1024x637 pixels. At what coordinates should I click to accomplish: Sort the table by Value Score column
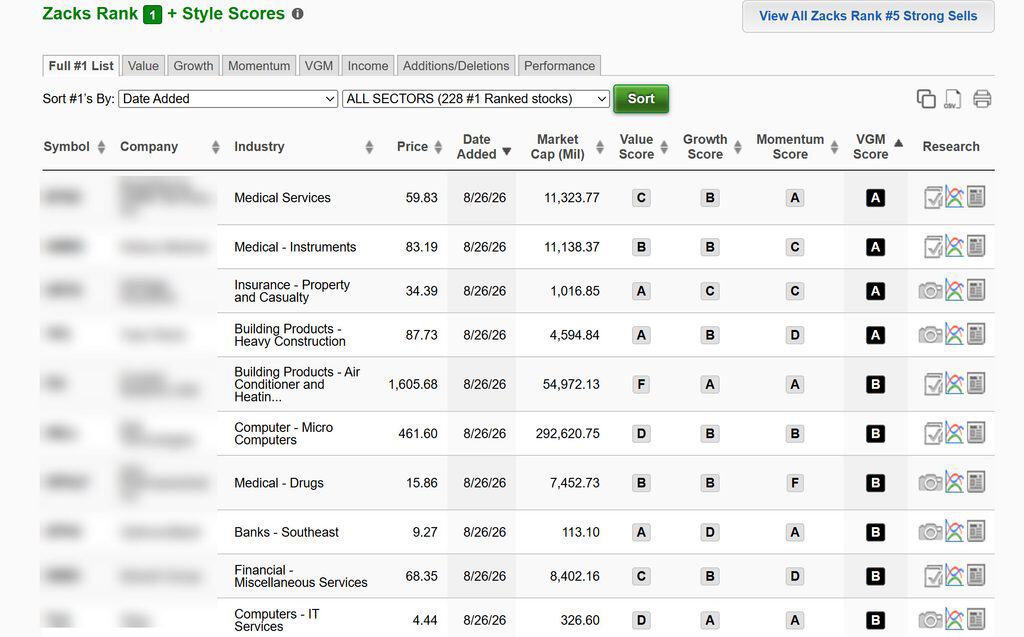[x=643, y=146]
